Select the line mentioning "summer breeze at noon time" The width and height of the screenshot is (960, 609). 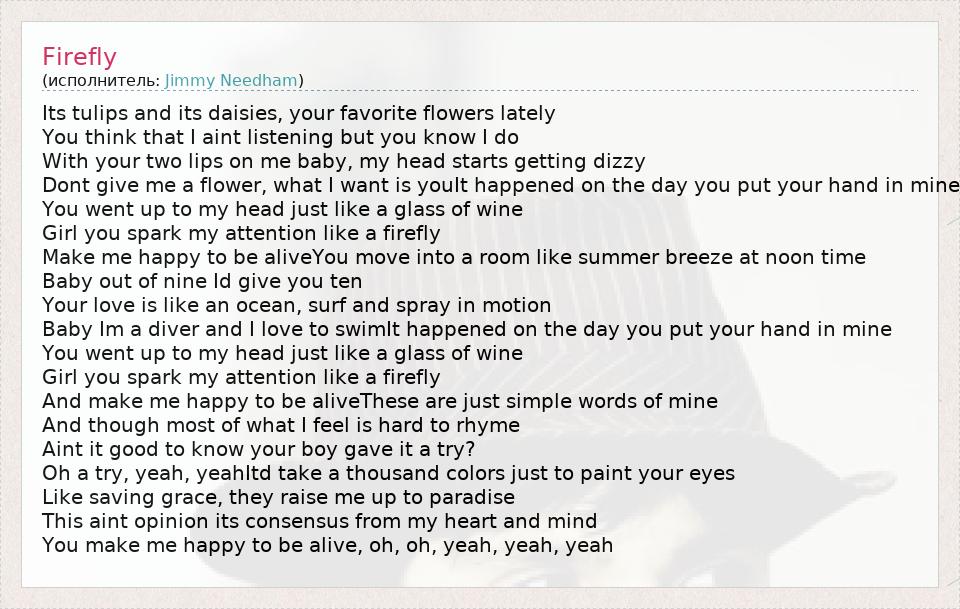[454, 257]
